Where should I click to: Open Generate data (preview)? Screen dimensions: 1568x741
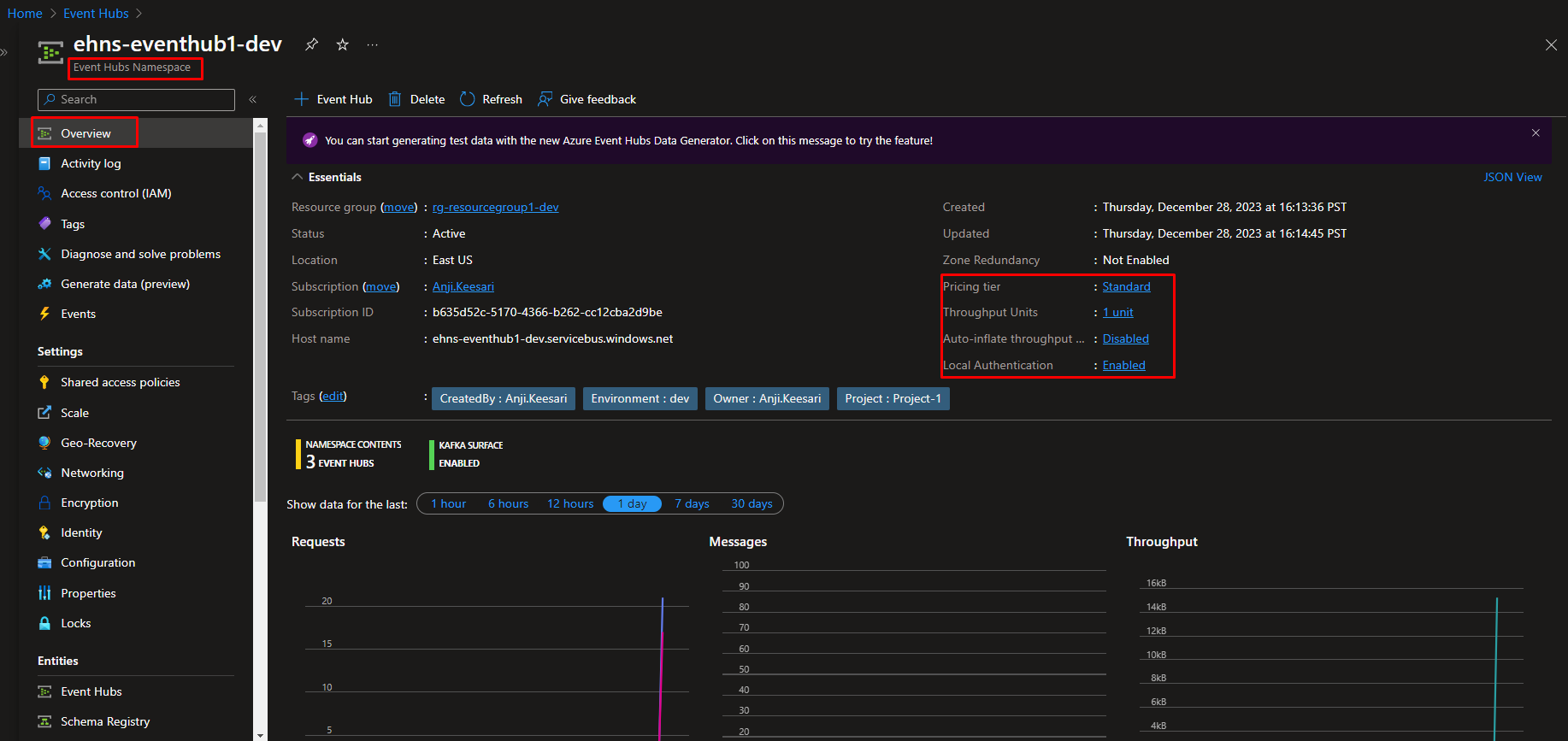pyautogui.click(x=137, y=284)
